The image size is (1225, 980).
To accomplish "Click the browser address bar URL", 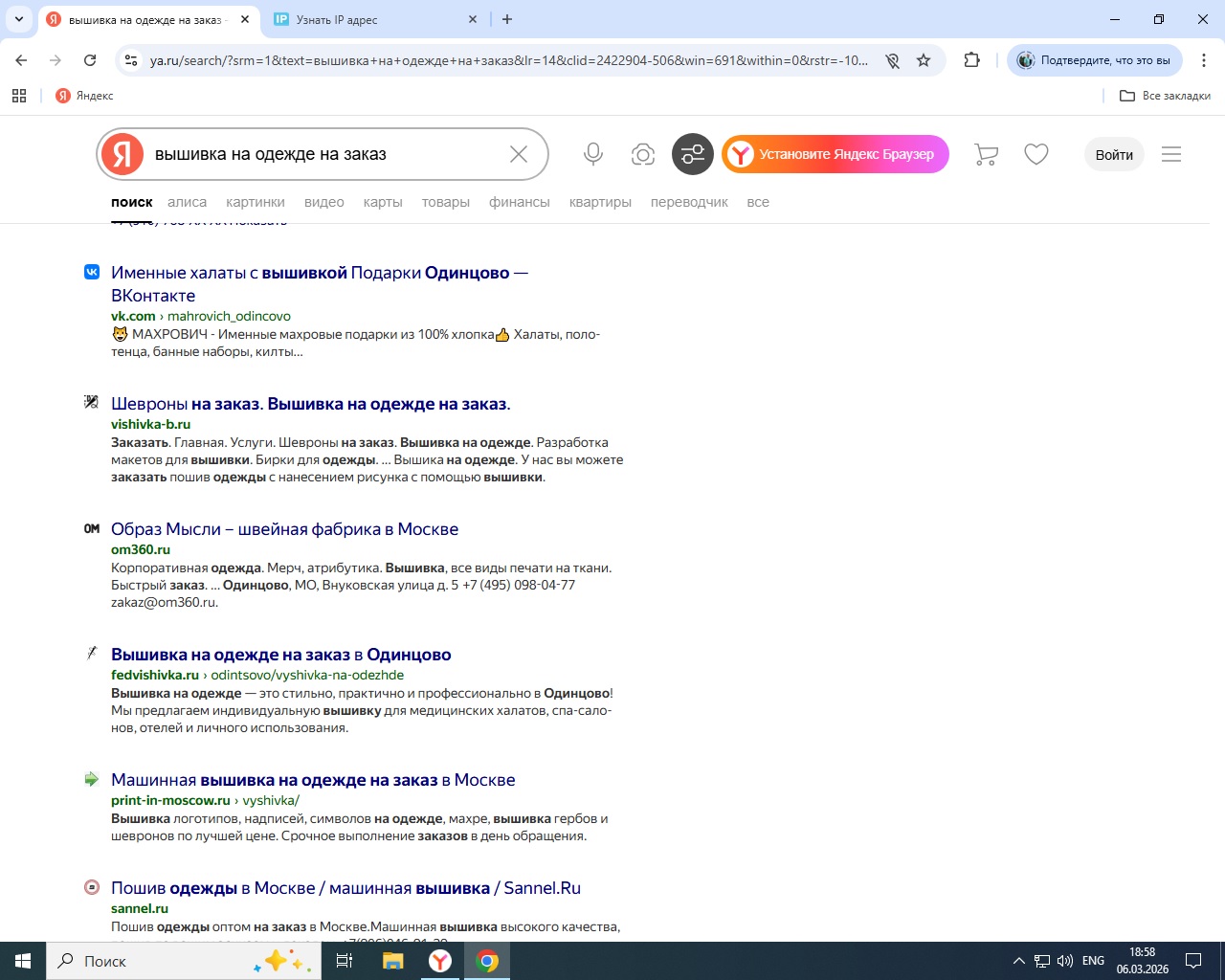I will click(509, 60).
